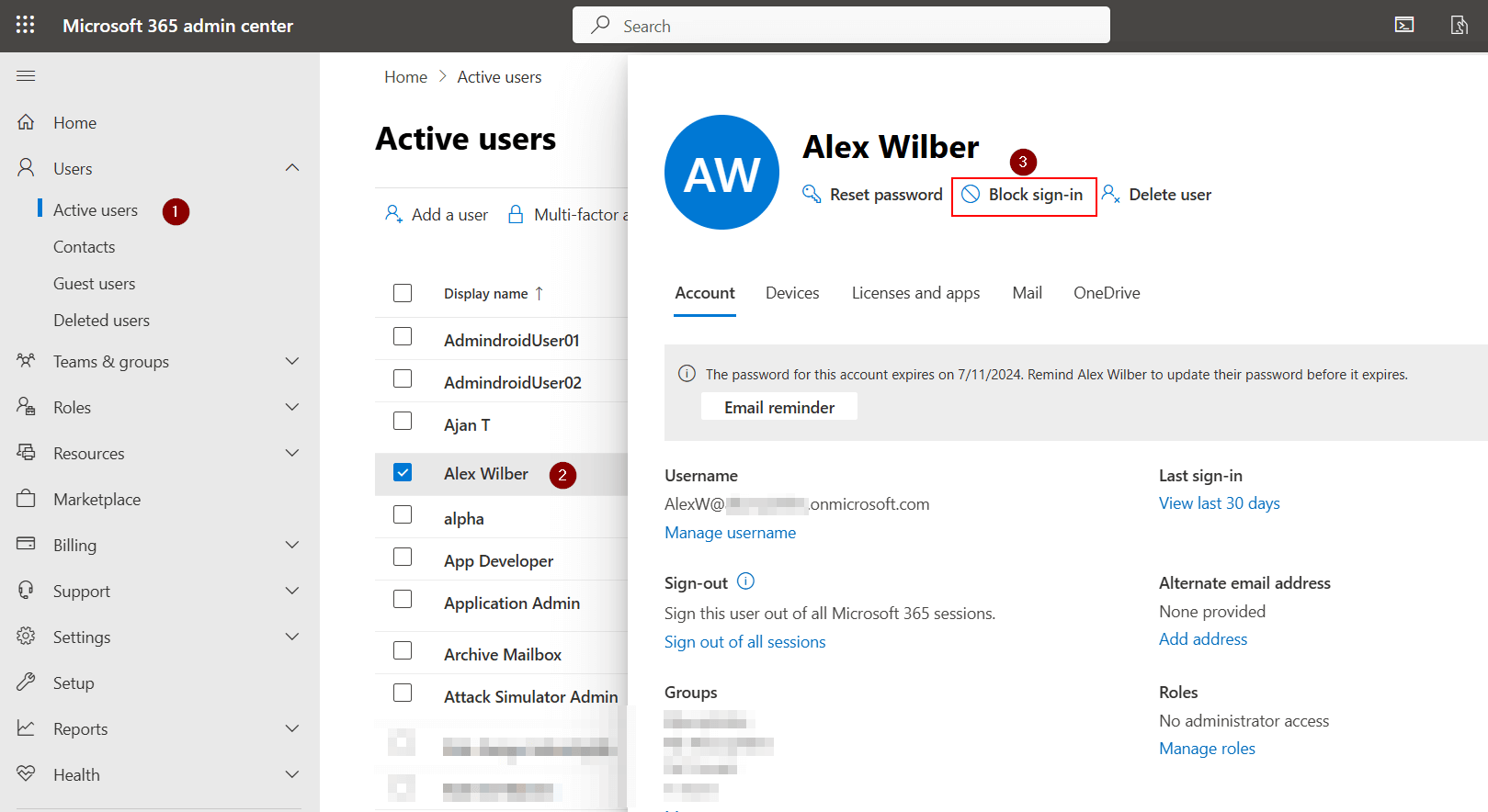This screenshot has height=812, width=1488.
Task: Open Cloud Shell icon in top bar
Action: coord(1404,25)
